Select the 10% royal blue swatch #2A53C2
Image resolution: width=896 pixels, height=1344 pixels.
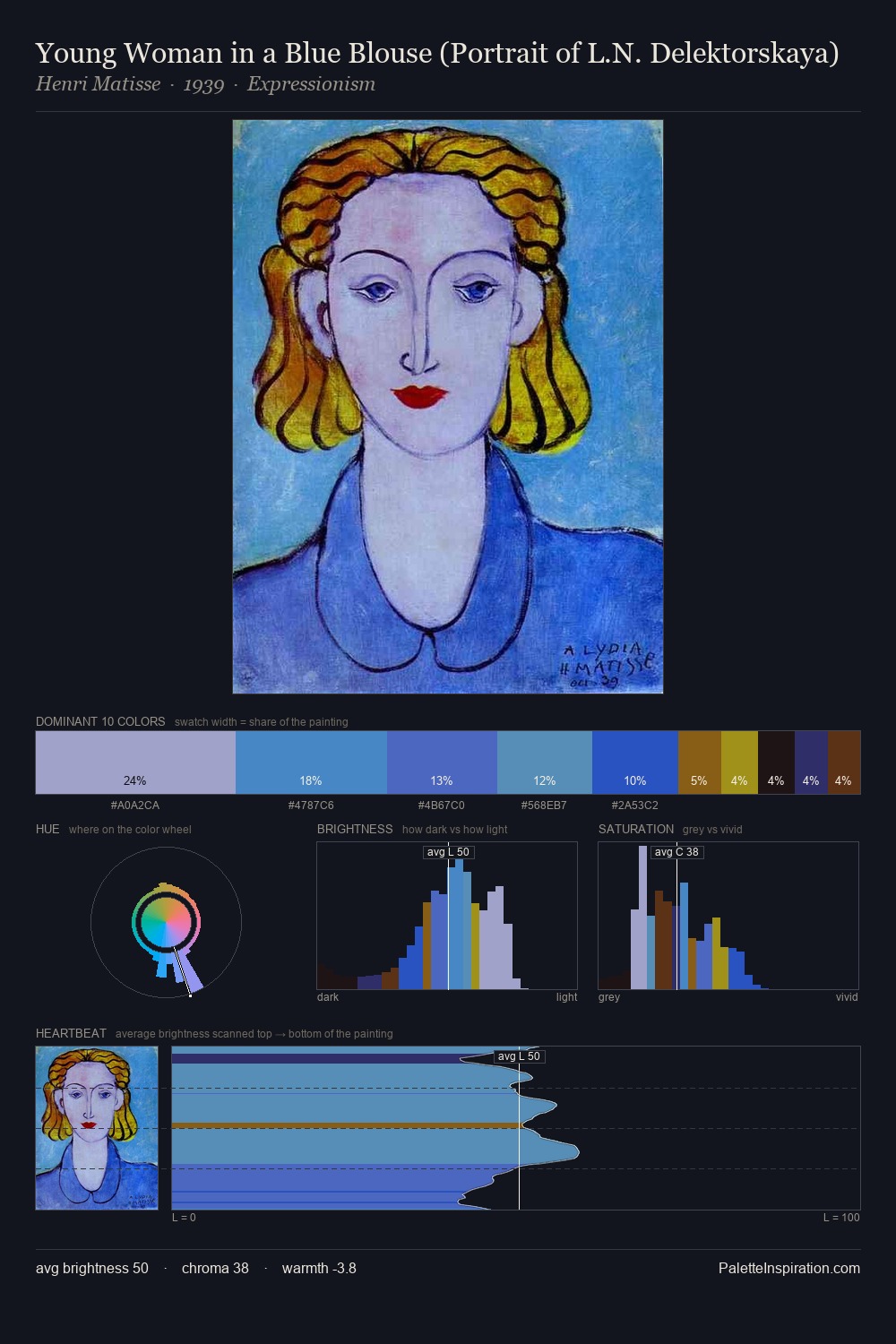coord(635,762)
